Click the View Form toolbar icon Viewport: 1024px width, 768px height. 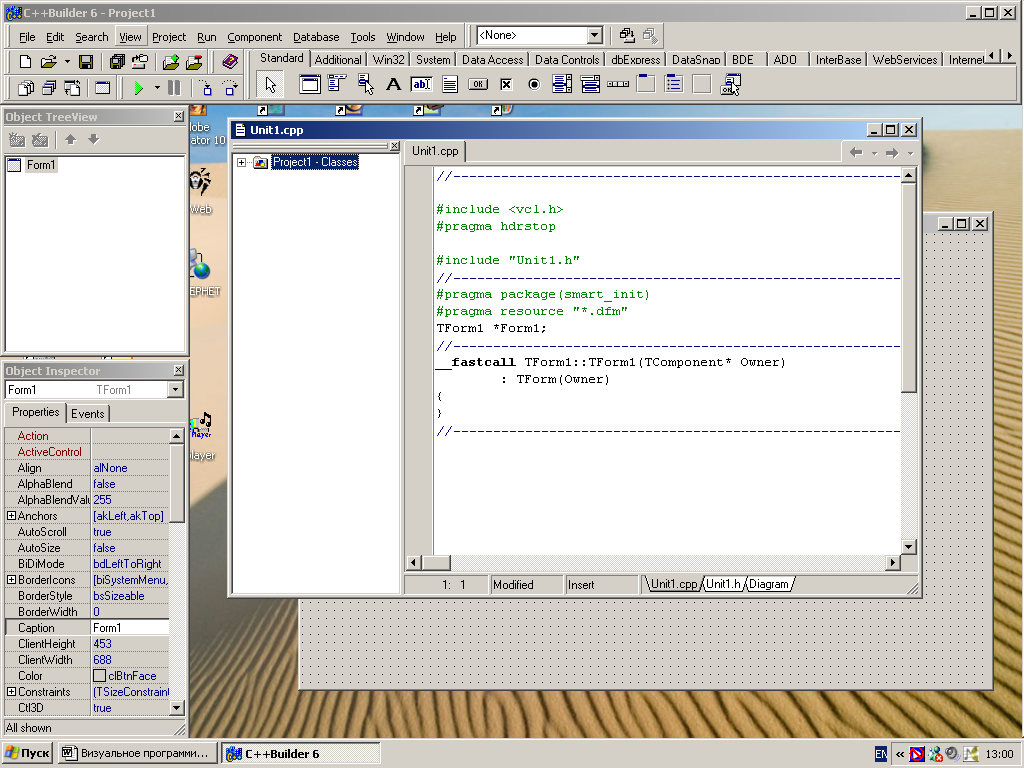click(x=49, y=88)
